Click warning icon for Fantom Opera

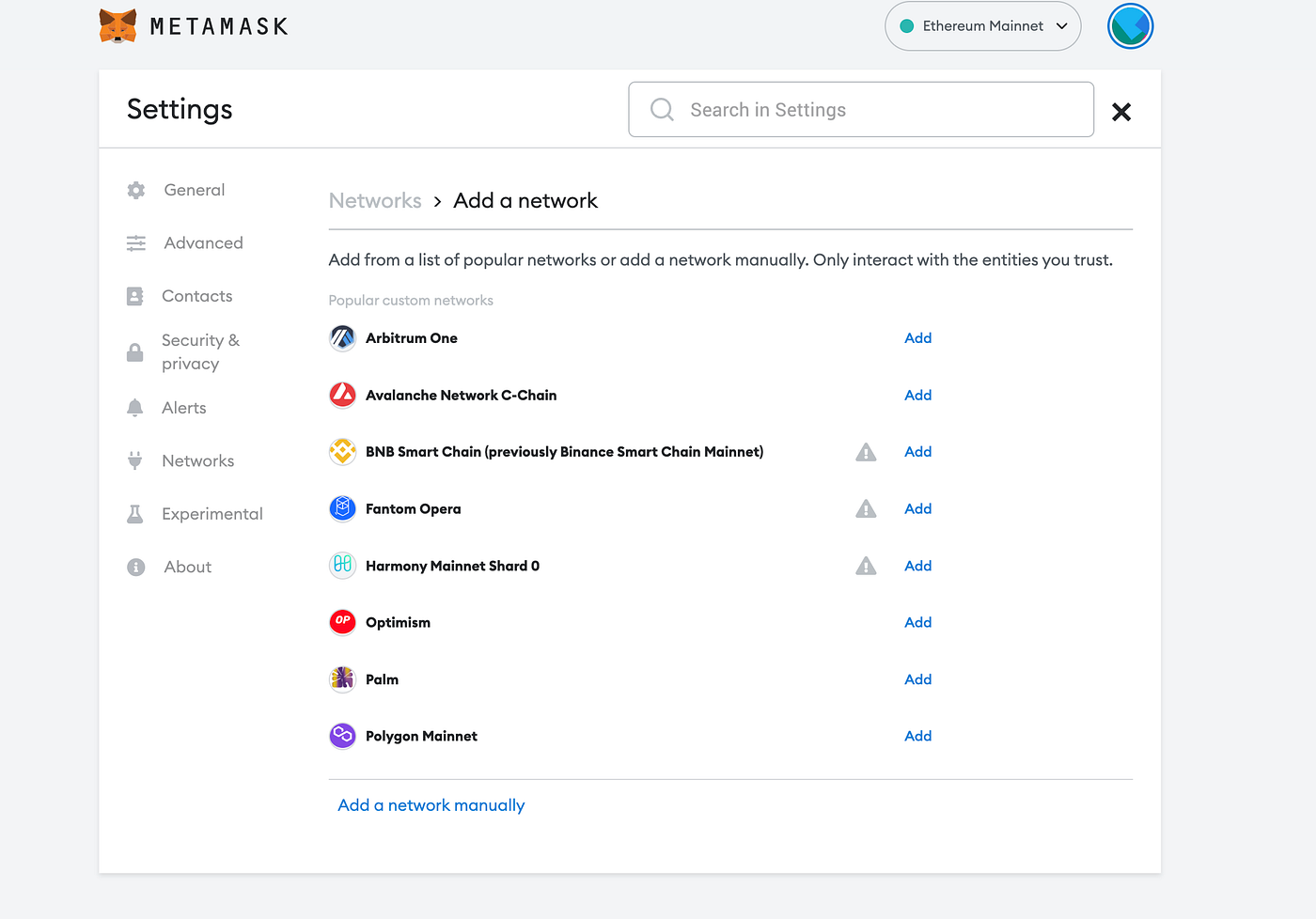[866, 508]
